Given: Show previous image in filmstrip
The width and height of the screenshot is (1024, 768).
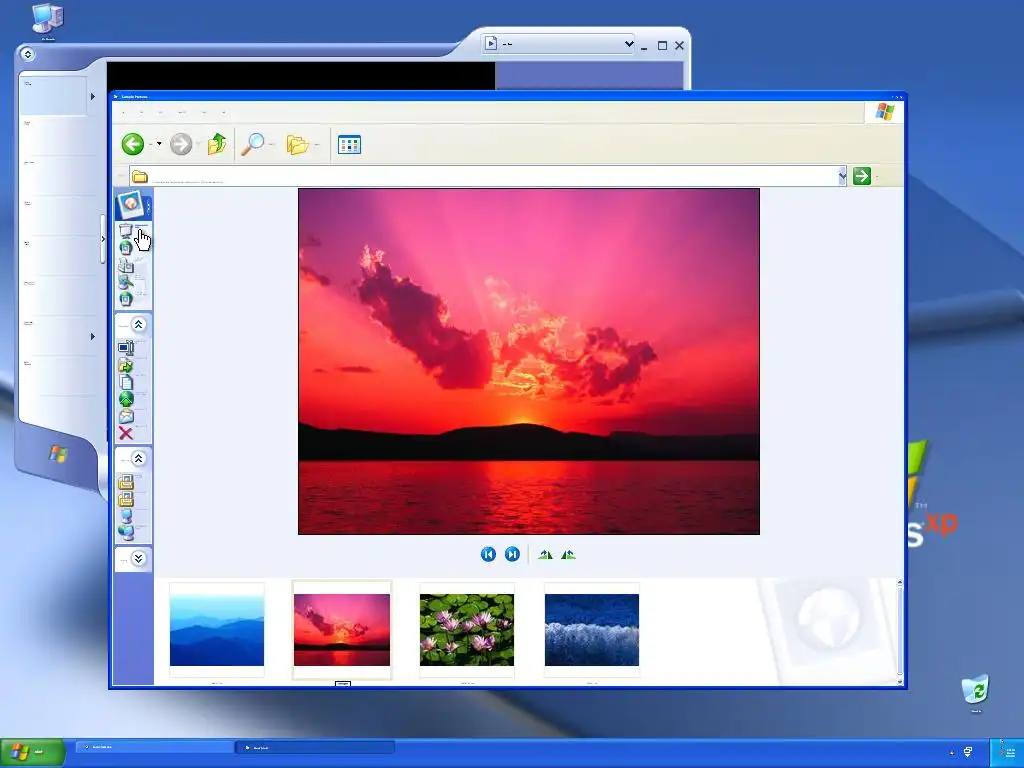Looking at the screenshot, I should (488, 554).
